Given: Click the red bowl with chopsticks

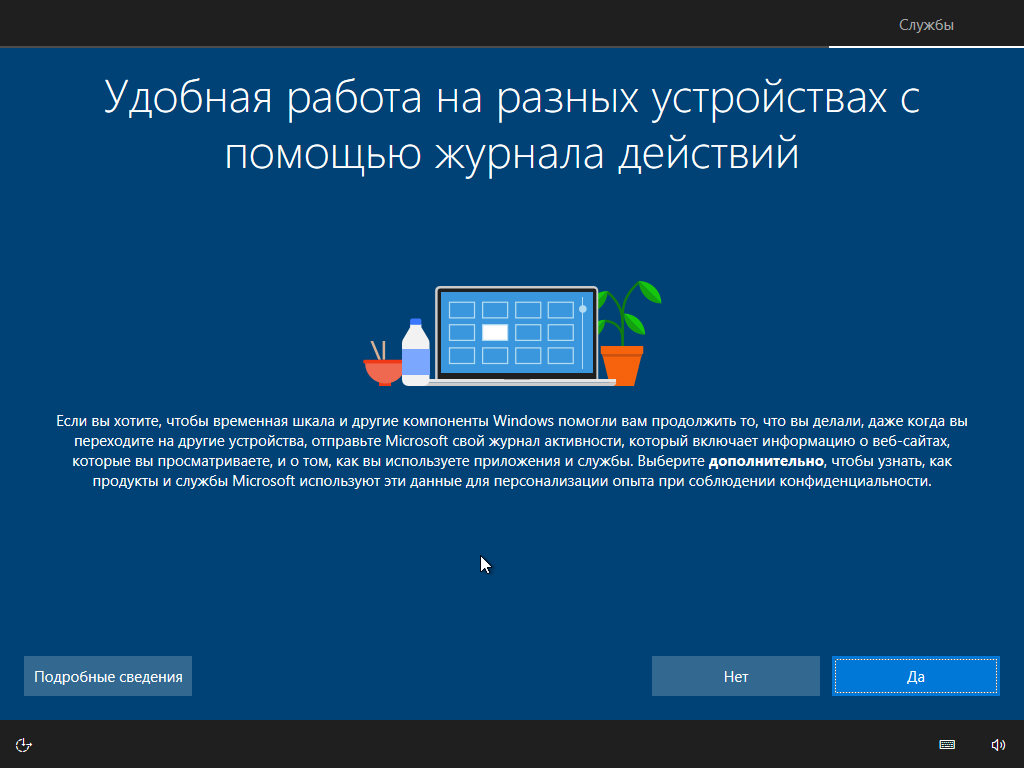Looking at the screenshot, I should pyautogui.click(x=382, y=368).
